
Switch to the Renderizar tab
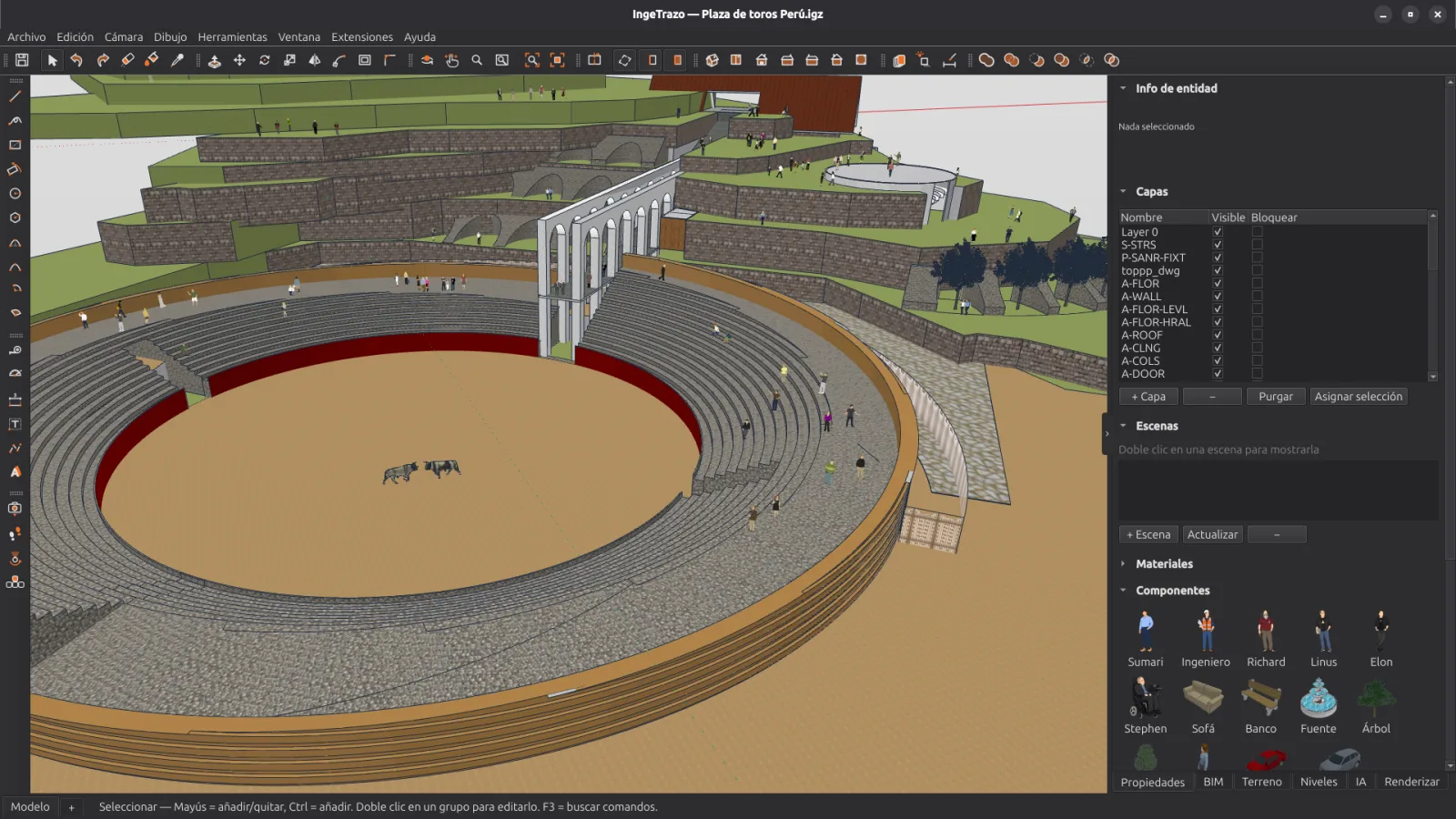pyautogui.click(x=1411, y=782)
